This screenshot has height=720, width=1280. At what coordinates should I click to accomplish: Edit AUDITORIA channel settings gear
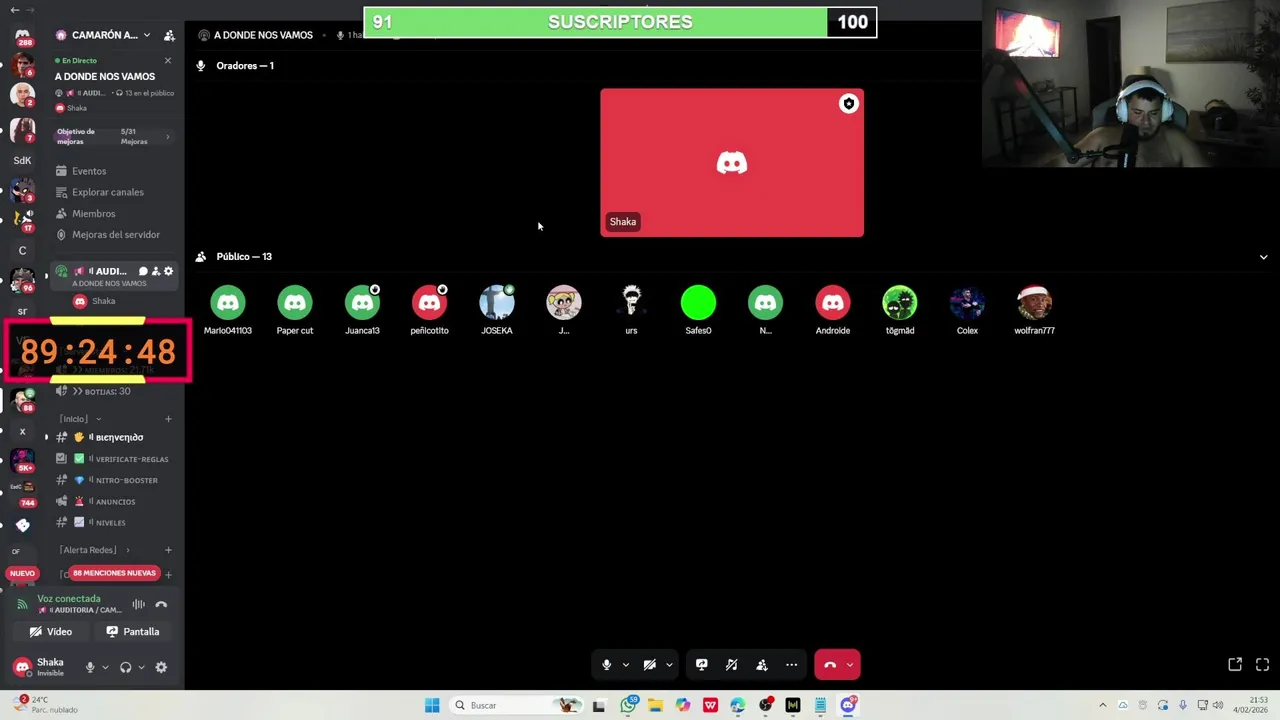pyautogui.click(x=168, y=271)
